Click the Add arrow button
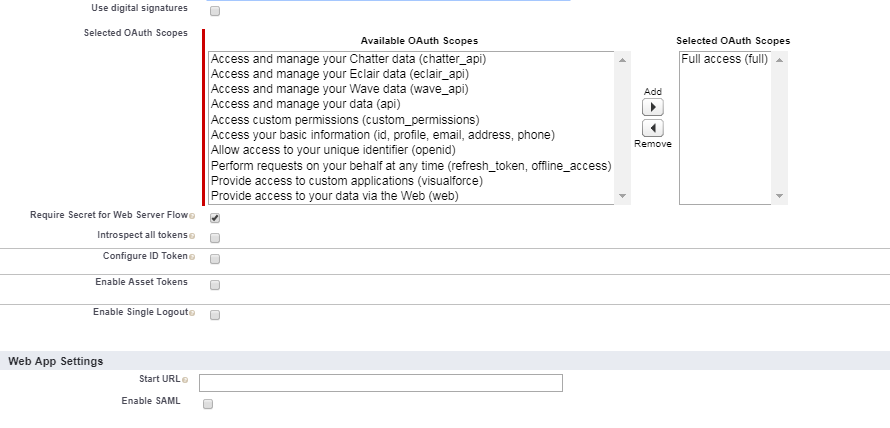The height and width of the screenshot is (428, 890). tap(653, 107)
